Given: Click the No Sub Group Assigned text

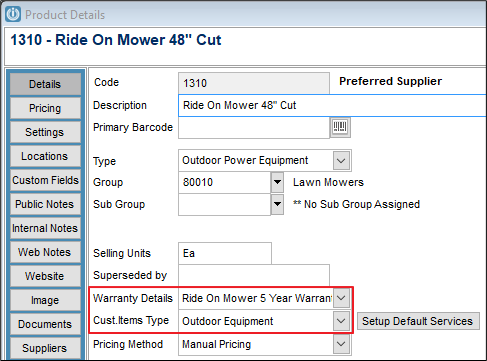Looking at the screenshot, I should [x=356, y=204].
